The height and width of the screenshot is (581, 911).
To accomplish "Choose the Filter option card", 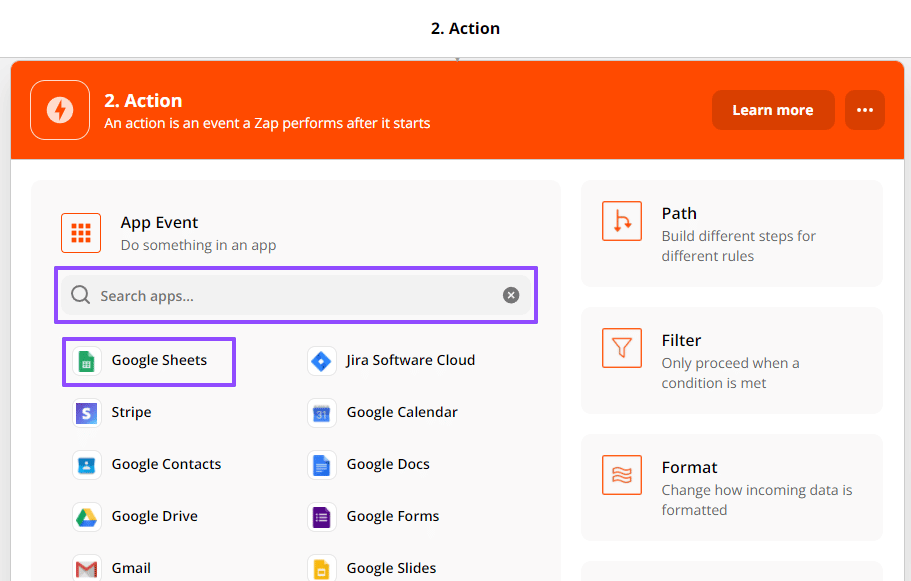I will coord(731,360).
